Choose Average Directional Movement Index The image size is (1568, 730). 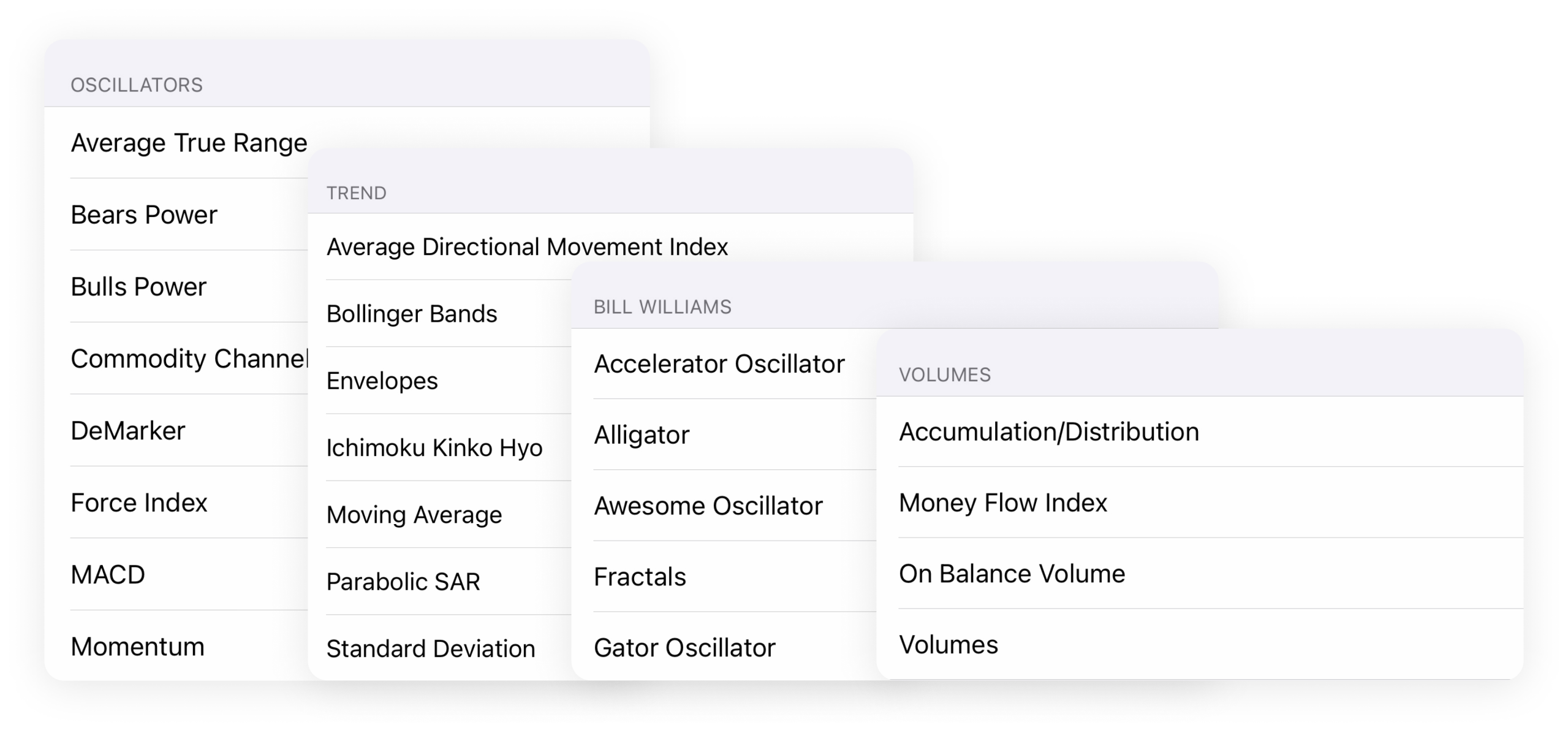click(x=527, y=247)
